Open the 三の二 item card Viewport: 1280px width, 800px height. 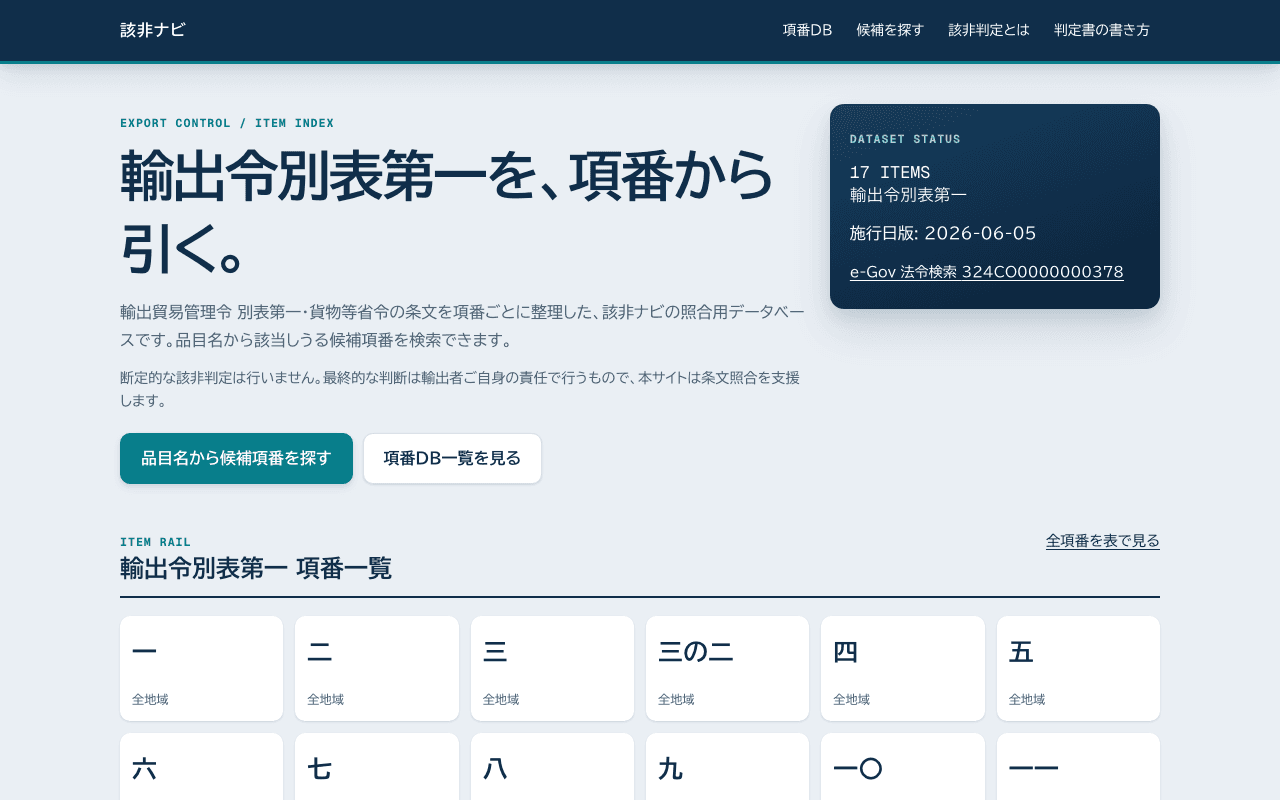[727, 668]
